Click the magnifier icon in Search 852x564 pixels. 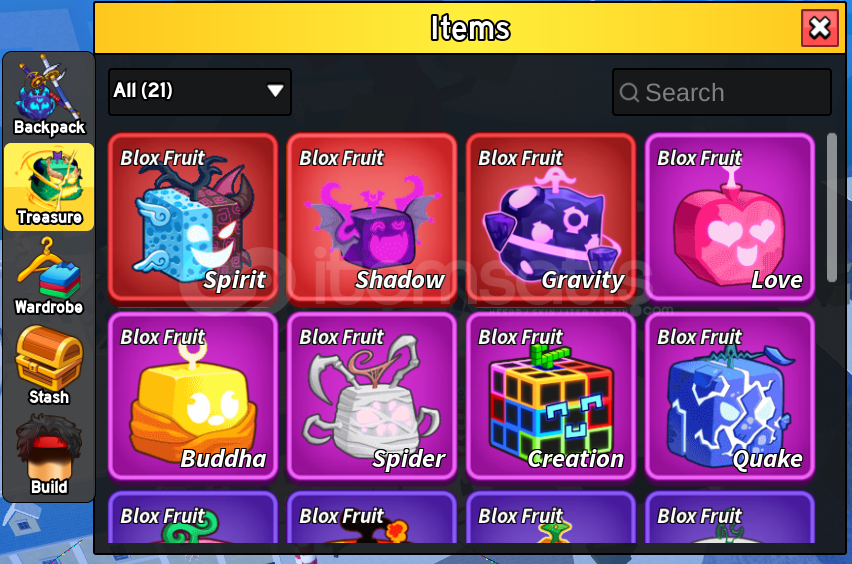coord(629,92)
